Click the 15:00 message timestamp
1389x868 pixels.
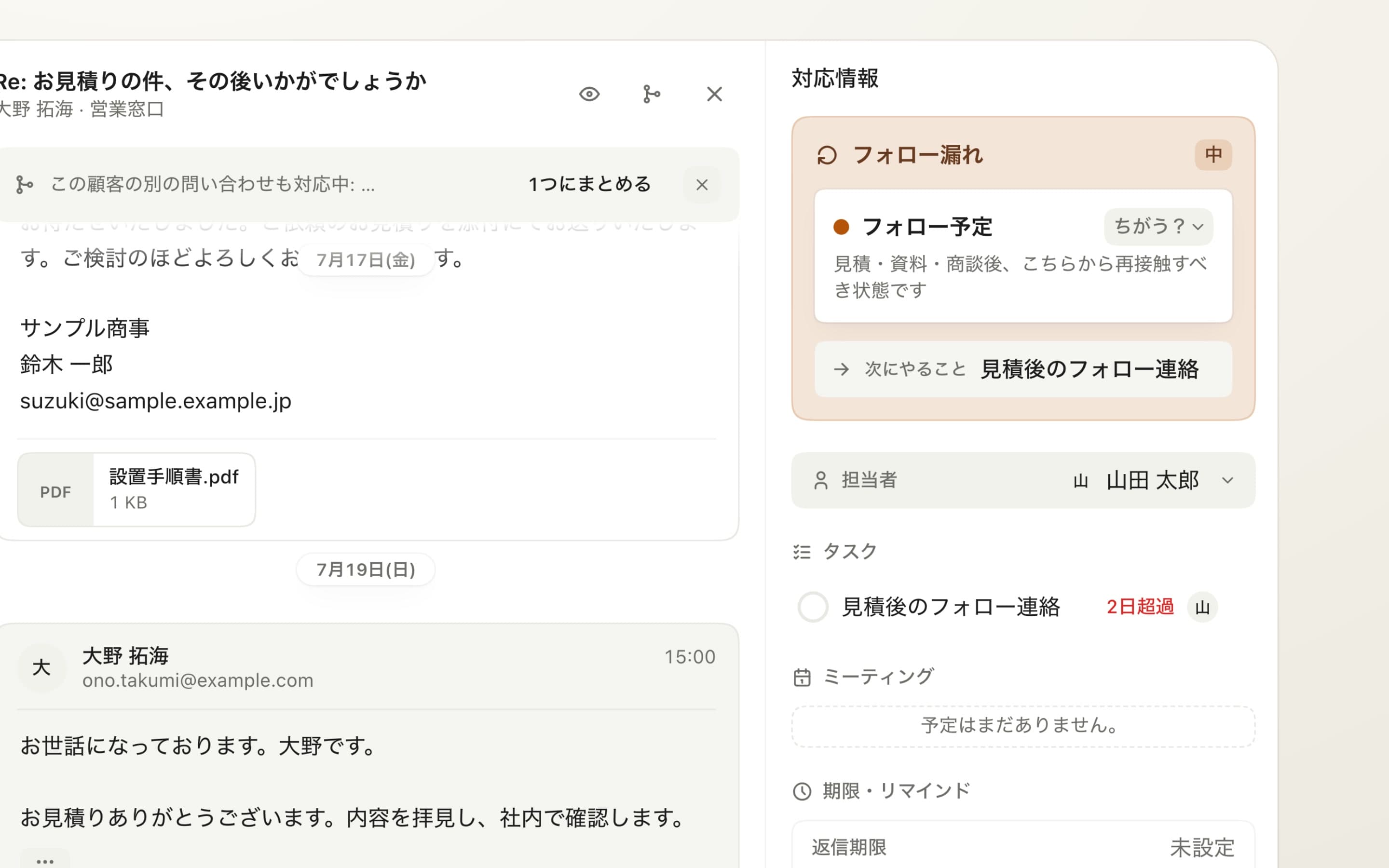[689, 657]
